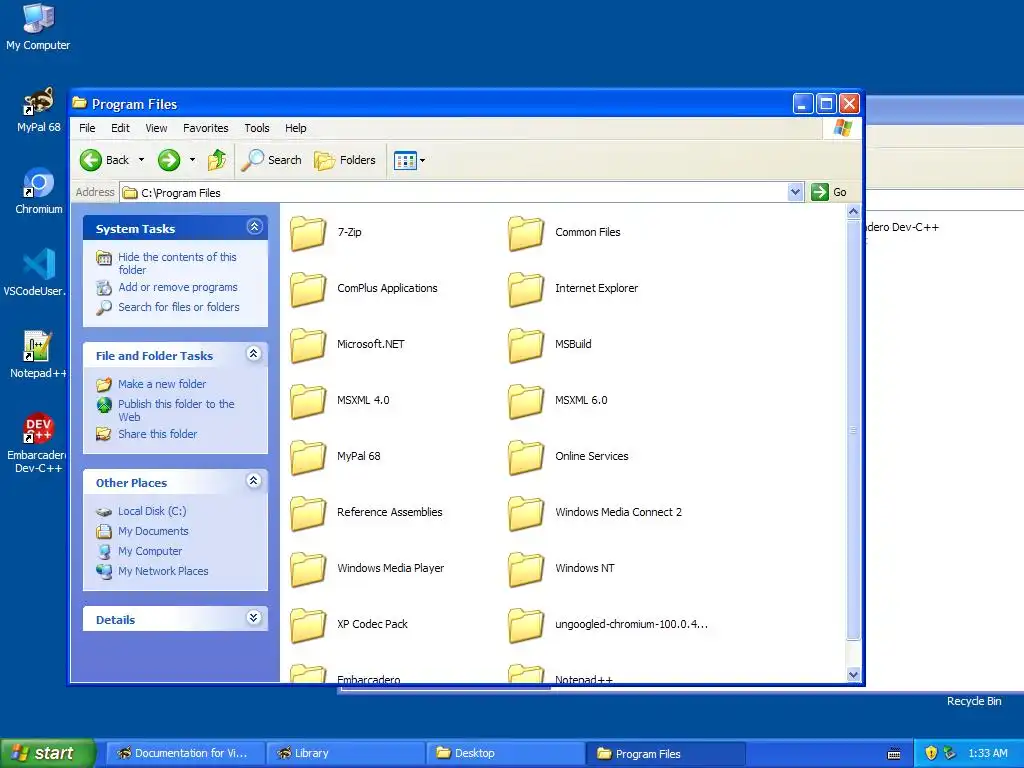This screenshot has width=1024, height=768.
Task: Select the Online Services folder icon
Action: tap(526, 457)
